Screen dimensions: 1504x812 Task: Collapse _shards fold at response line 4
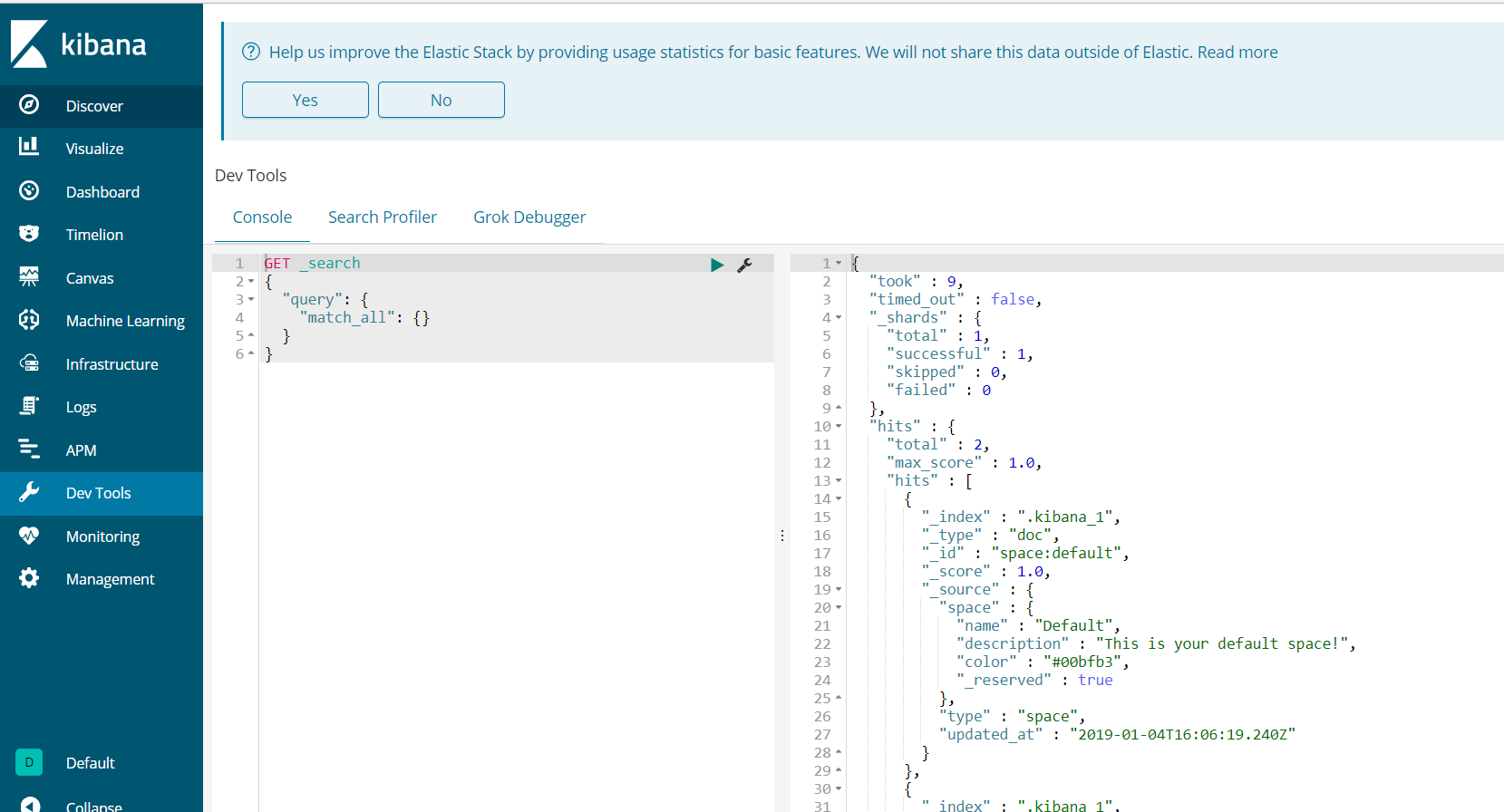(x=839, y=318)
